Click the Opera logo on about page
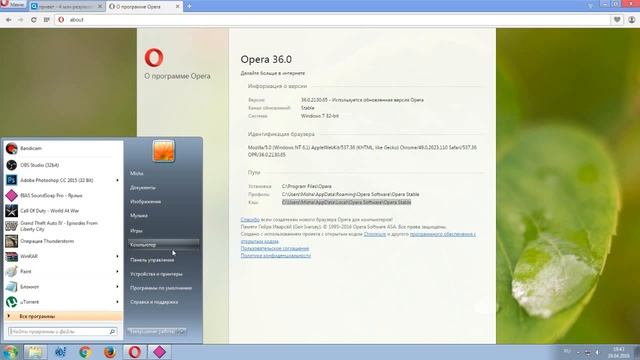640x360 pixels. coord(154,58)
